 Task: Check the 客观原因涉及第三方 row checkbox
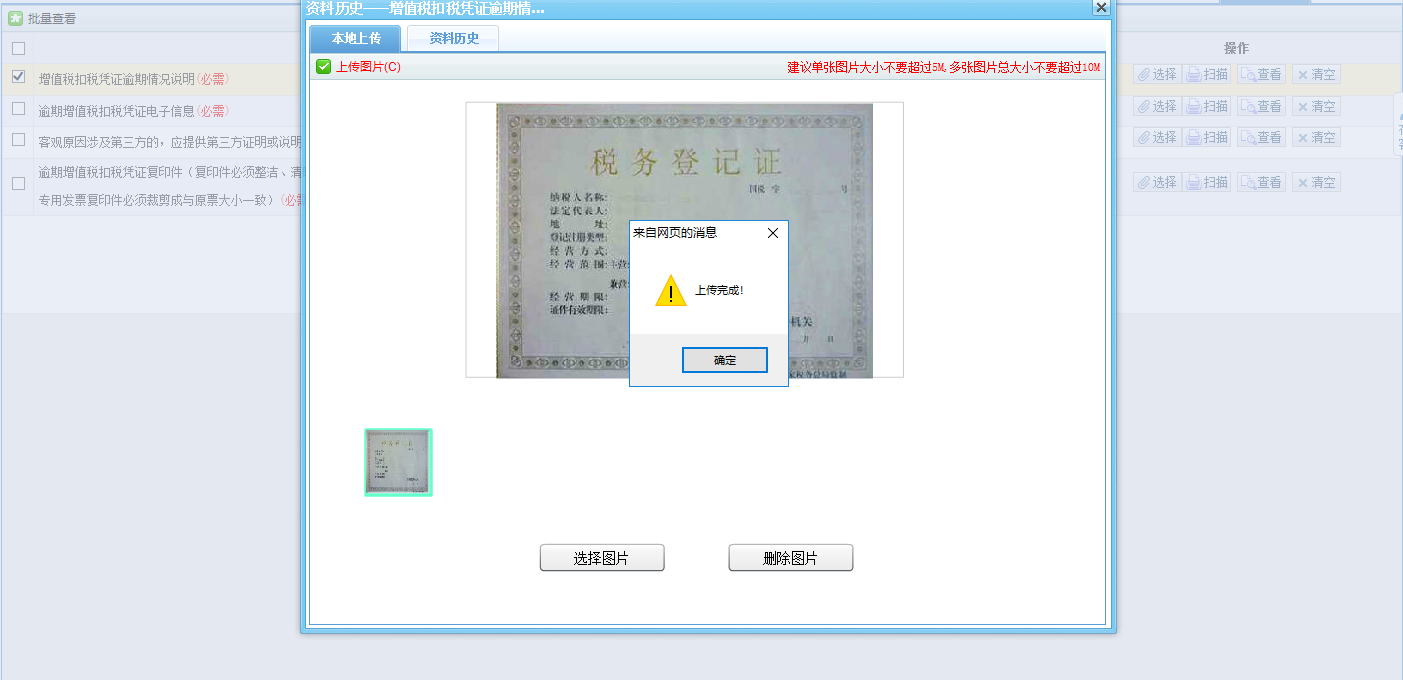pyautogui.click(x=17, y=140)
